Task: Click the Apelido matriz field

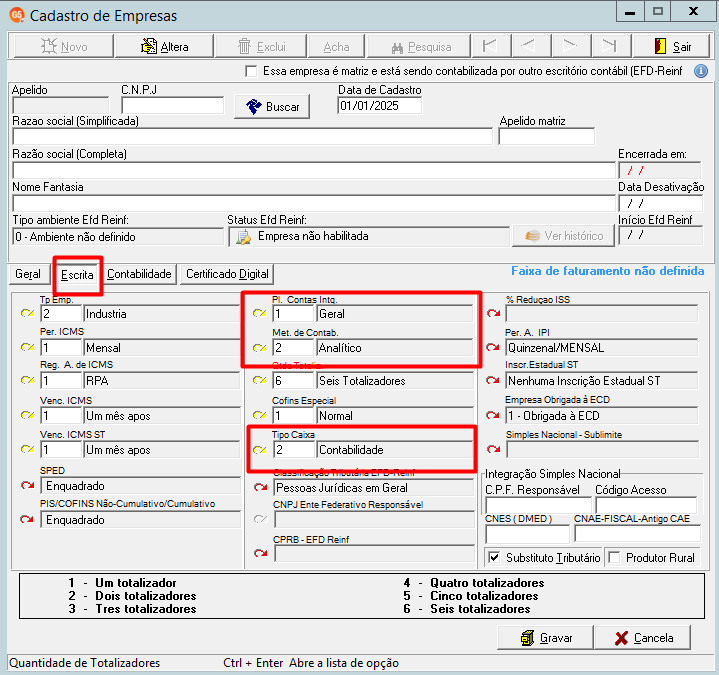Action: point(547,137)
